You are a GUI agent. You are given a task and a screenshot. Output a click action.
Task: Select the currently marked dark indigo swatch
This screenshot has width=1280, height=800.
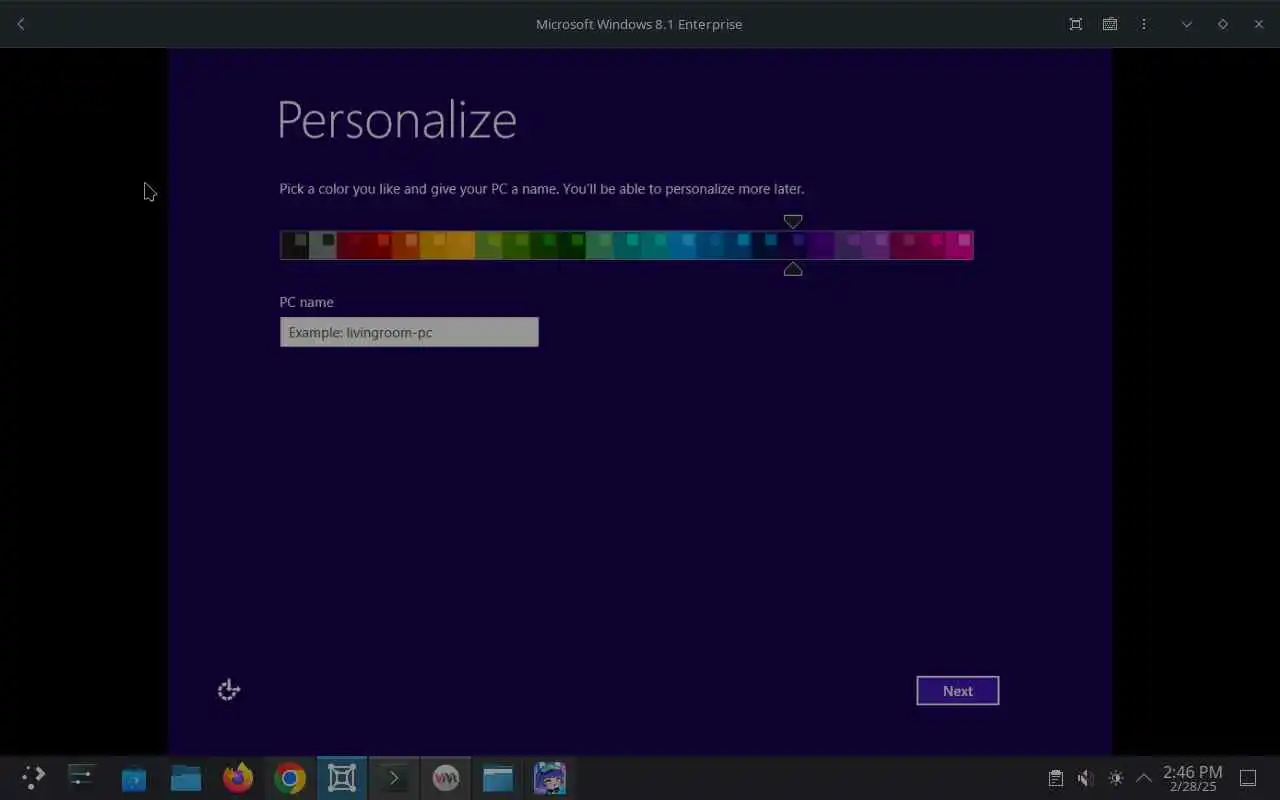point(793,245)
